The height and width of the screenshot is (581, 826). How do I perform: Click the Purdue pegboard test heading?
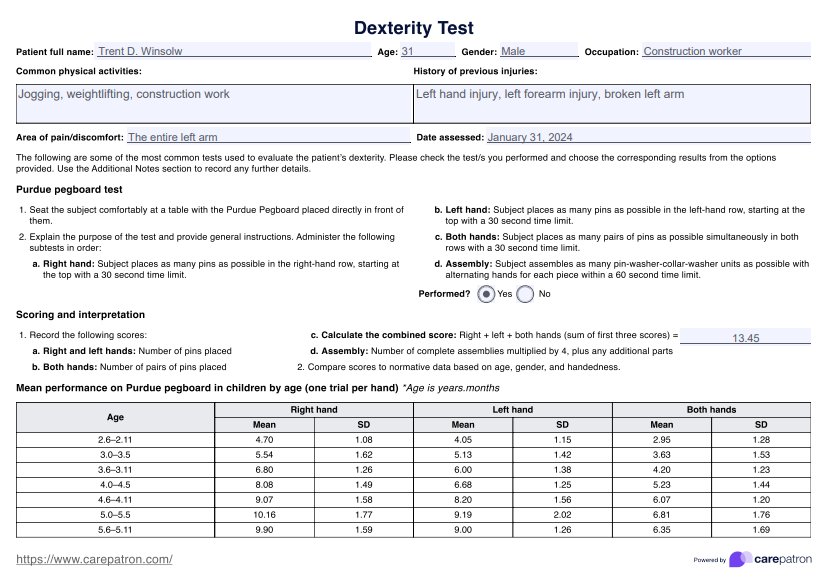70,189
